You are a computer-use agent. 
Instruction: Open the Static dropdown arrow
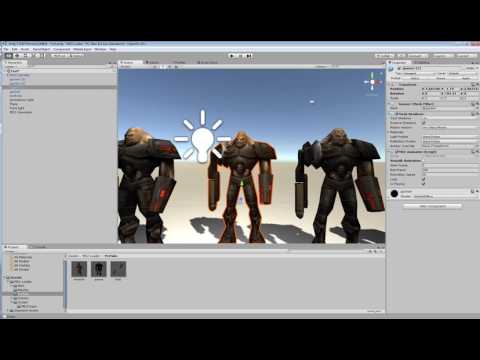coord(476,68)
